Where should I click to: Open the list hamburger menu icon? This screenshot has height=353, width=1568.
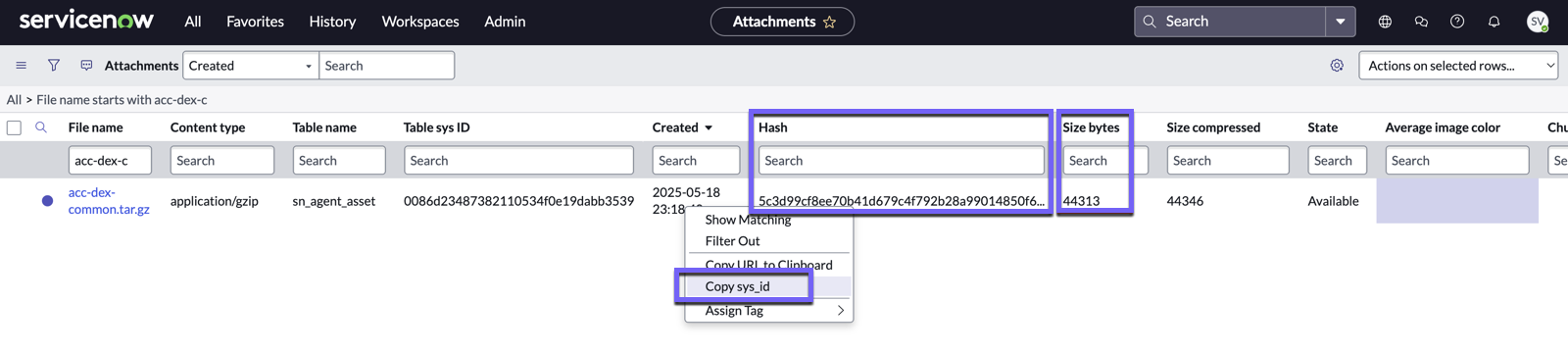pyautogui.click(x=21, y=66)
